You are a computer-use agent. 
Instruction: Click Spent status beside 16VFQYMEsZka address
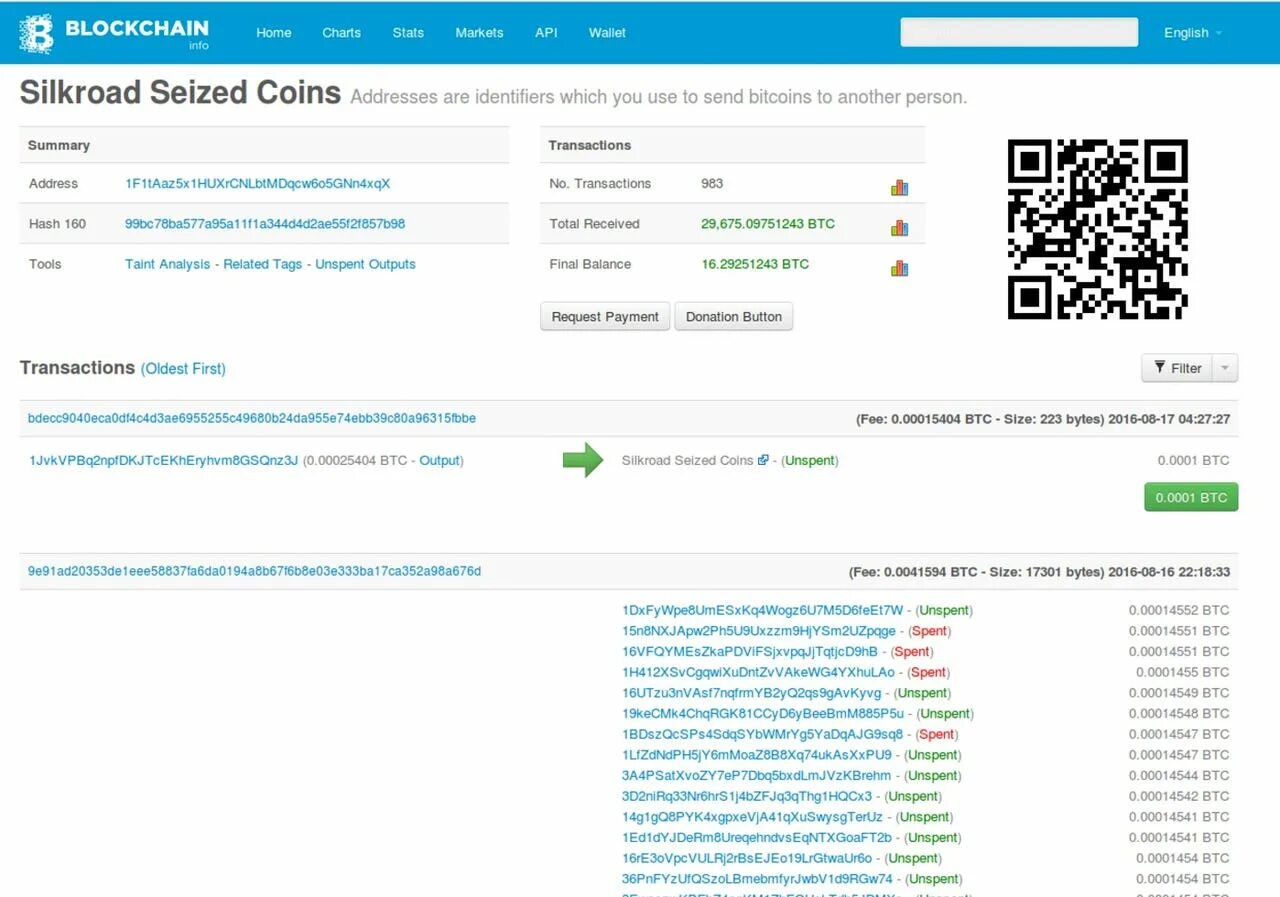pyautogui.click(x=912, y=651)
